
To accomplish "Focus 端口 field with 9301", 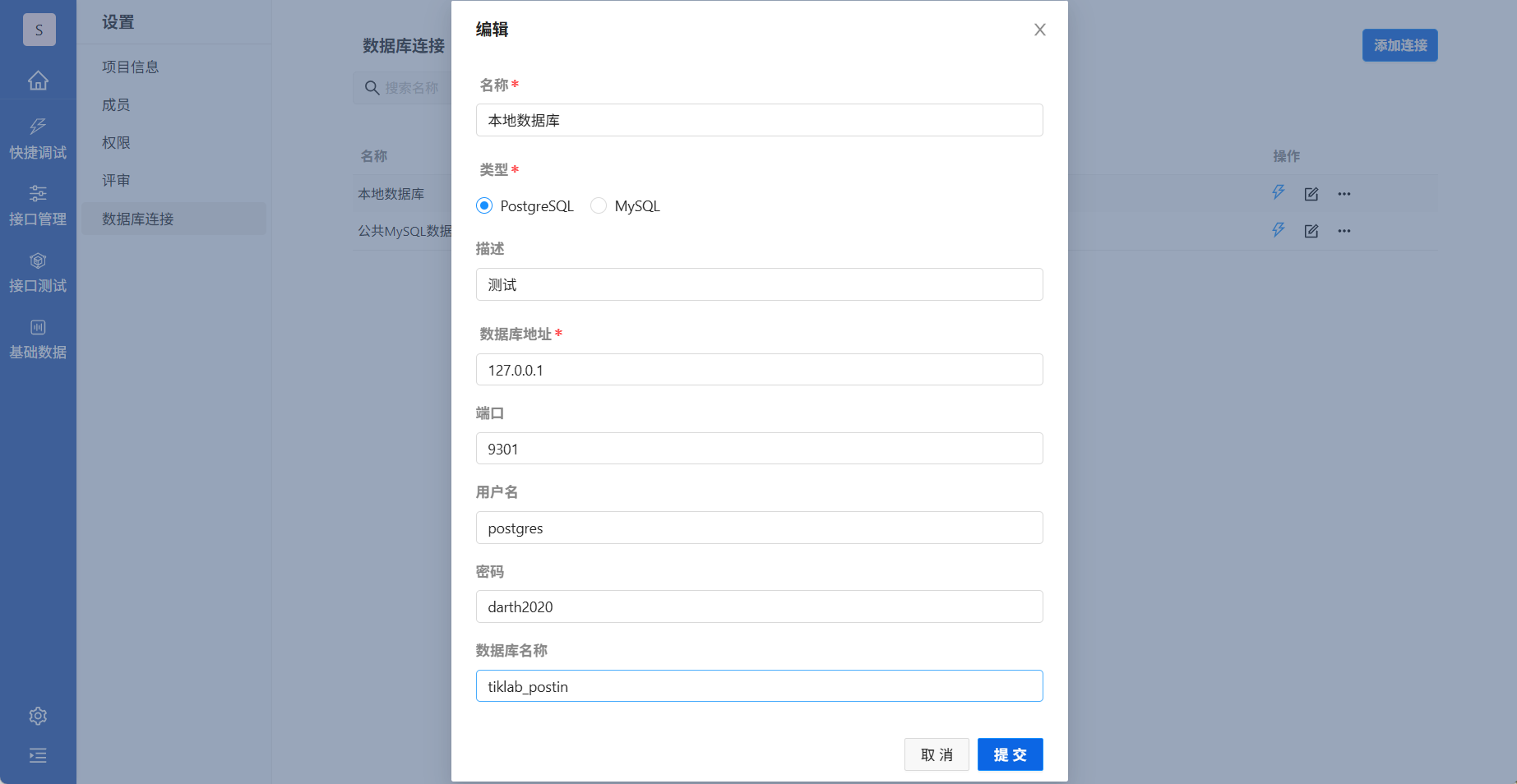I will tap(759, 449).
